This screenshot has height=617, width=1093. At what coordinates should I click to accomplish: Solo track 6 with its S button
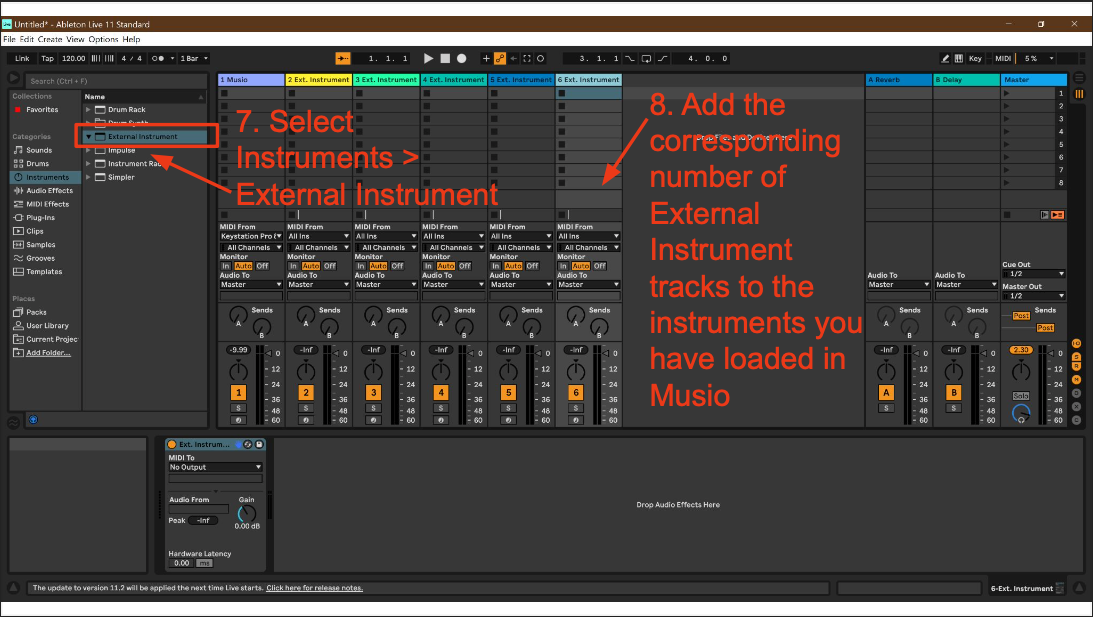coord(576,408)
